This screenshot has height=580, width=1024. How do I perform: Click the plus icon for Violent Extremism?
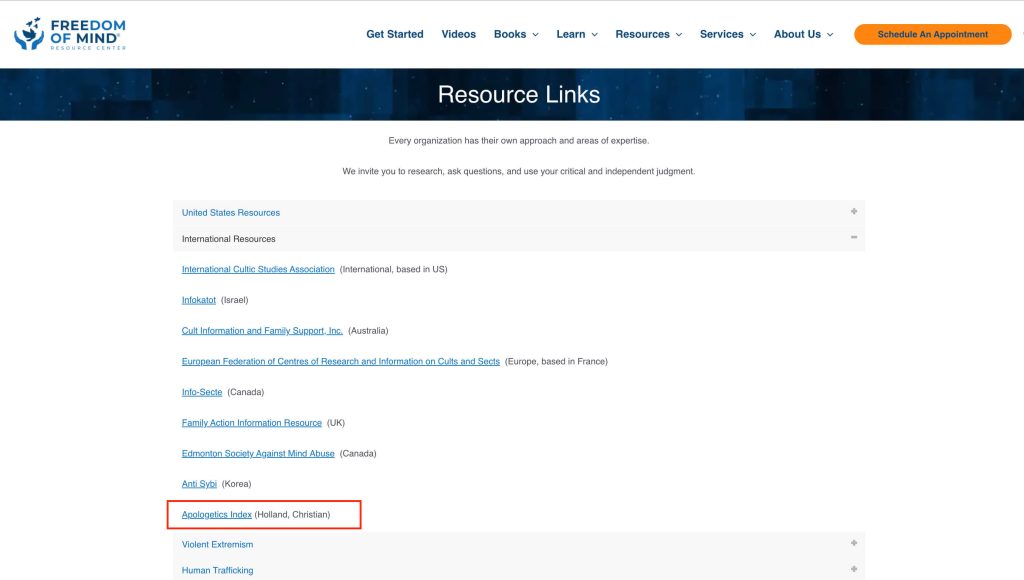[854, 543]
